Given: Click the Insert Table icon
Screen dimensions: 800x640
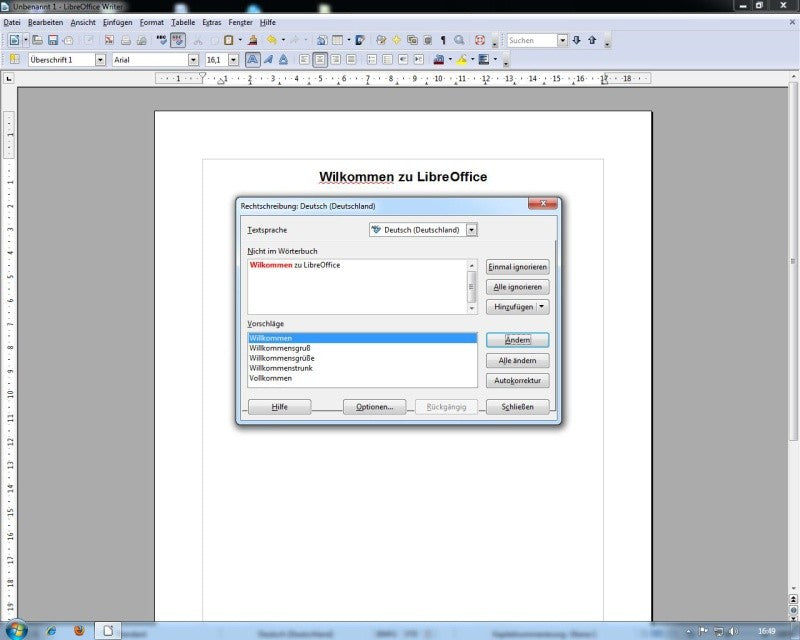Looking at the screenshot, I should tap(338, 40).
